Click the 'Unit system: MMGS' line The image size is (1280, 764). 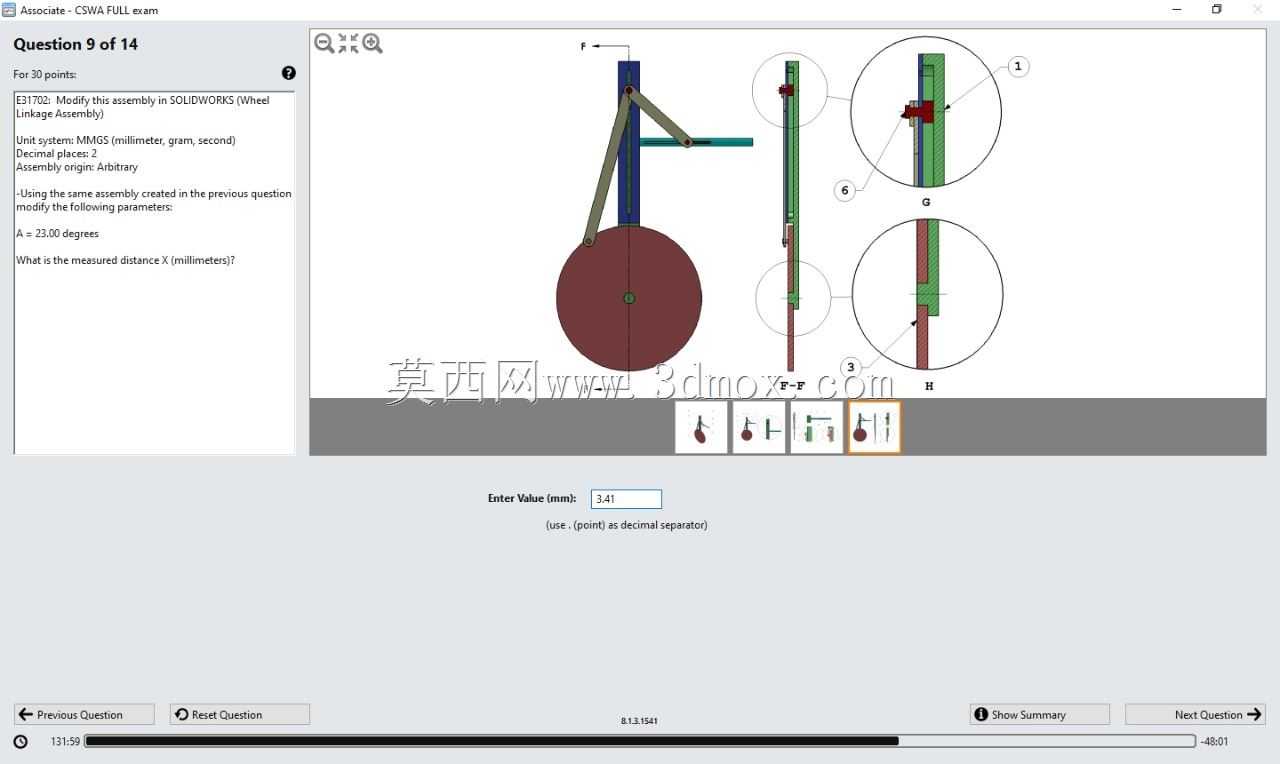point(126,140)
